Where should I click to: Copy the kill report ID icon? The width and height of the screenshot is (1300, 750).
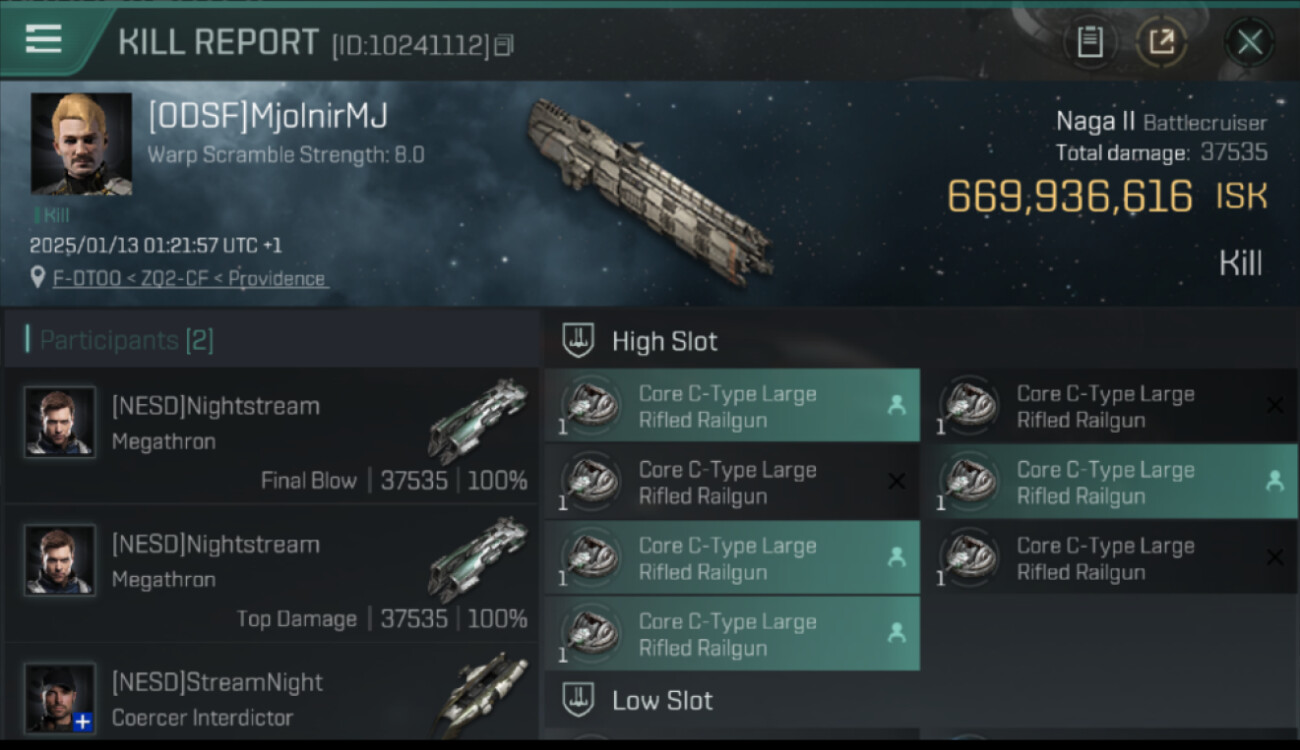(x=504, y=45)
